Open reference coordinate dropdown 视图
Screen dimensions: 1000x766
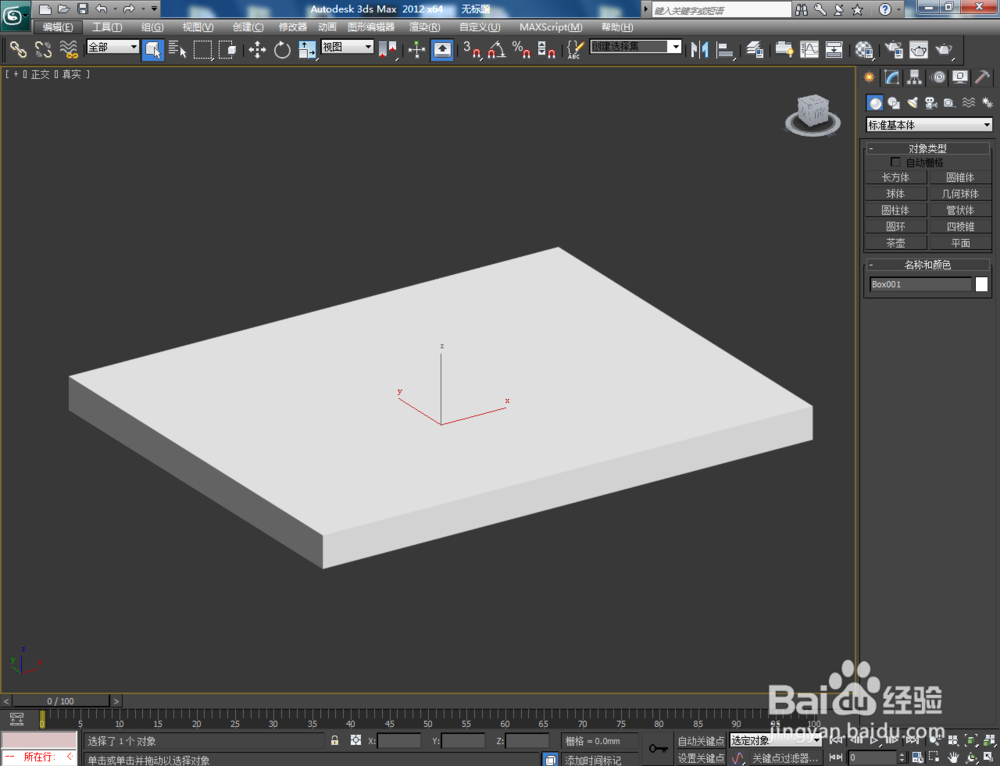click(x=347, y=47)
